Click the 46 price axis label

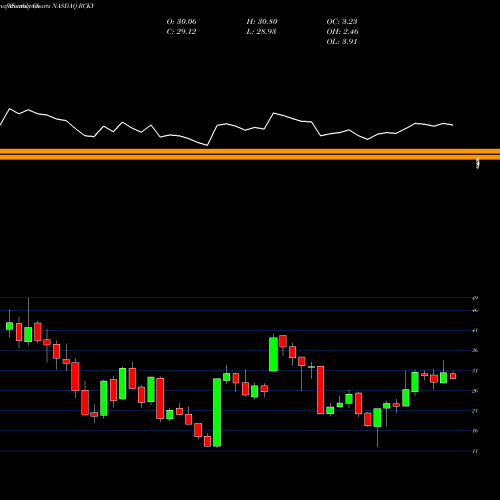475,310
